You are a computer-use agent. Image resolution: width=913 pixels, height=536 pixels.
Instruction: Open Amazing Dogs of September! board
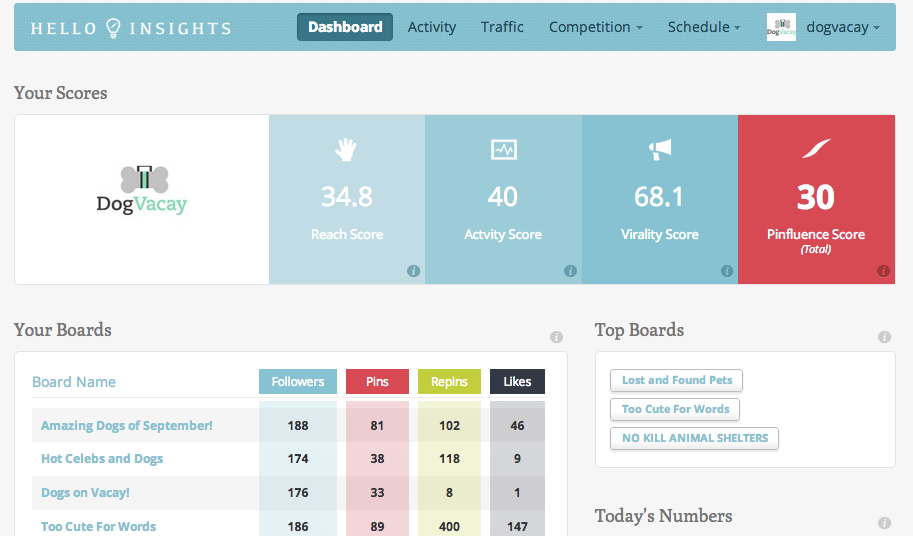click(126, 425)
